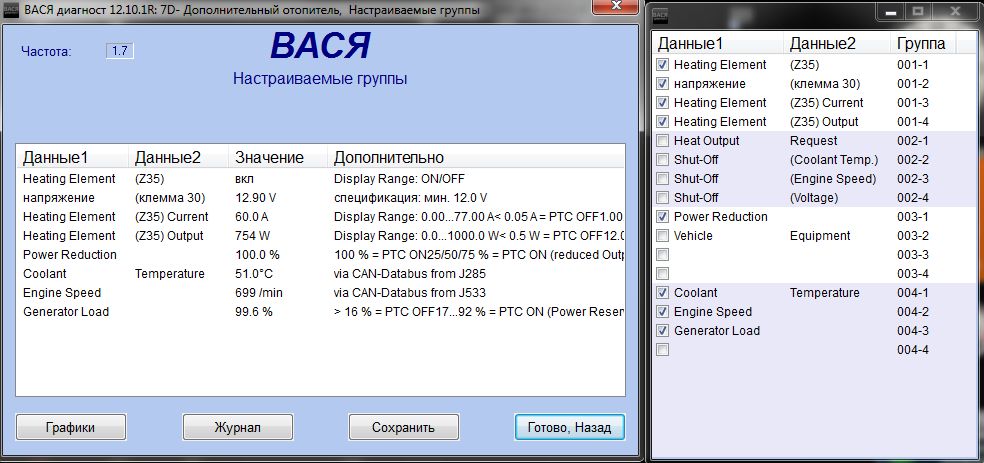Click the Данные2 header in selector window
This screenshot has height=463, width=984.
[x=837, y=44]
